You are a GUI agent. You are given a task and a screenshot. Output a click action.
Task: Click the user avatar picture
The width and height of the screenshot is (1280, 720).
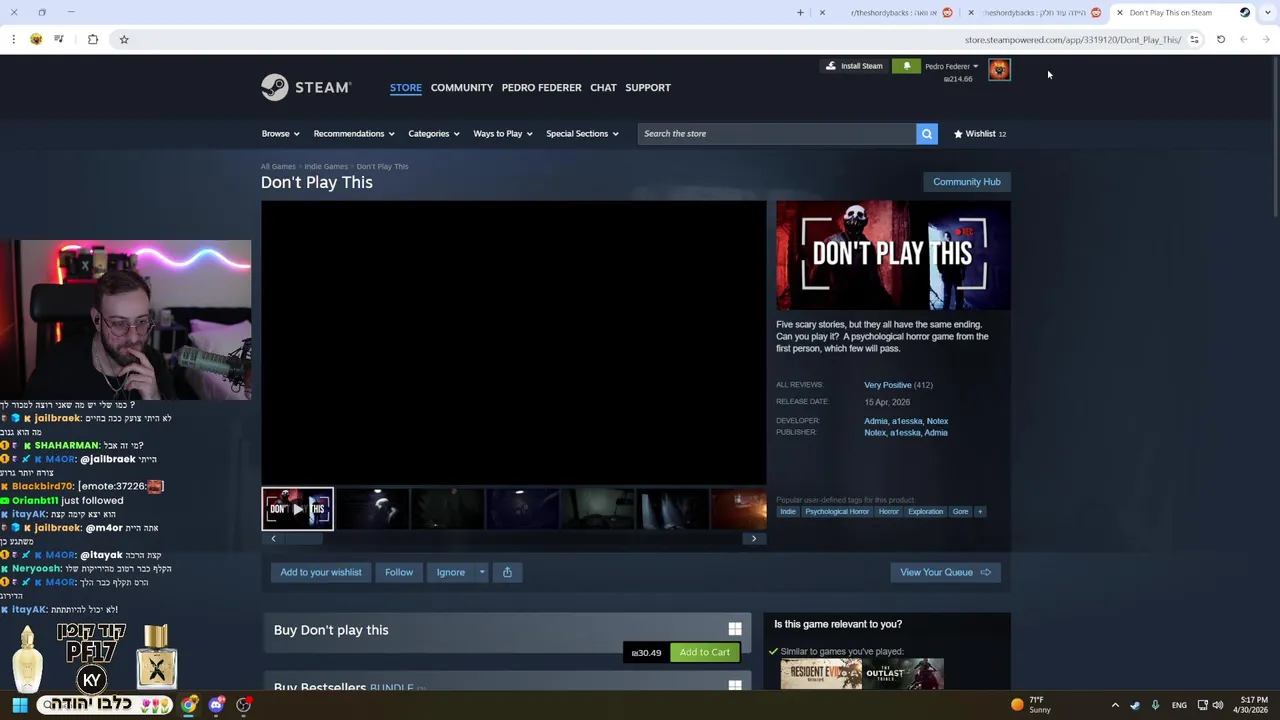pos(999,69)
